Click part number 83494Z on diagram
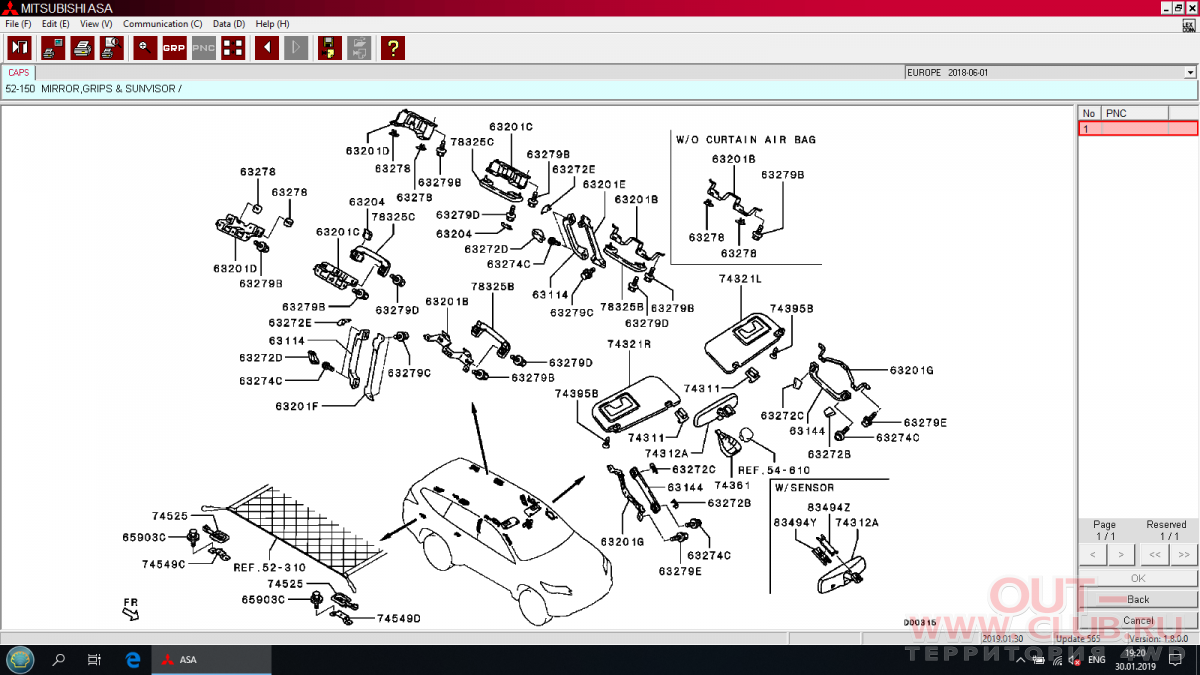Screen dimensions: 1200x675 828,508
